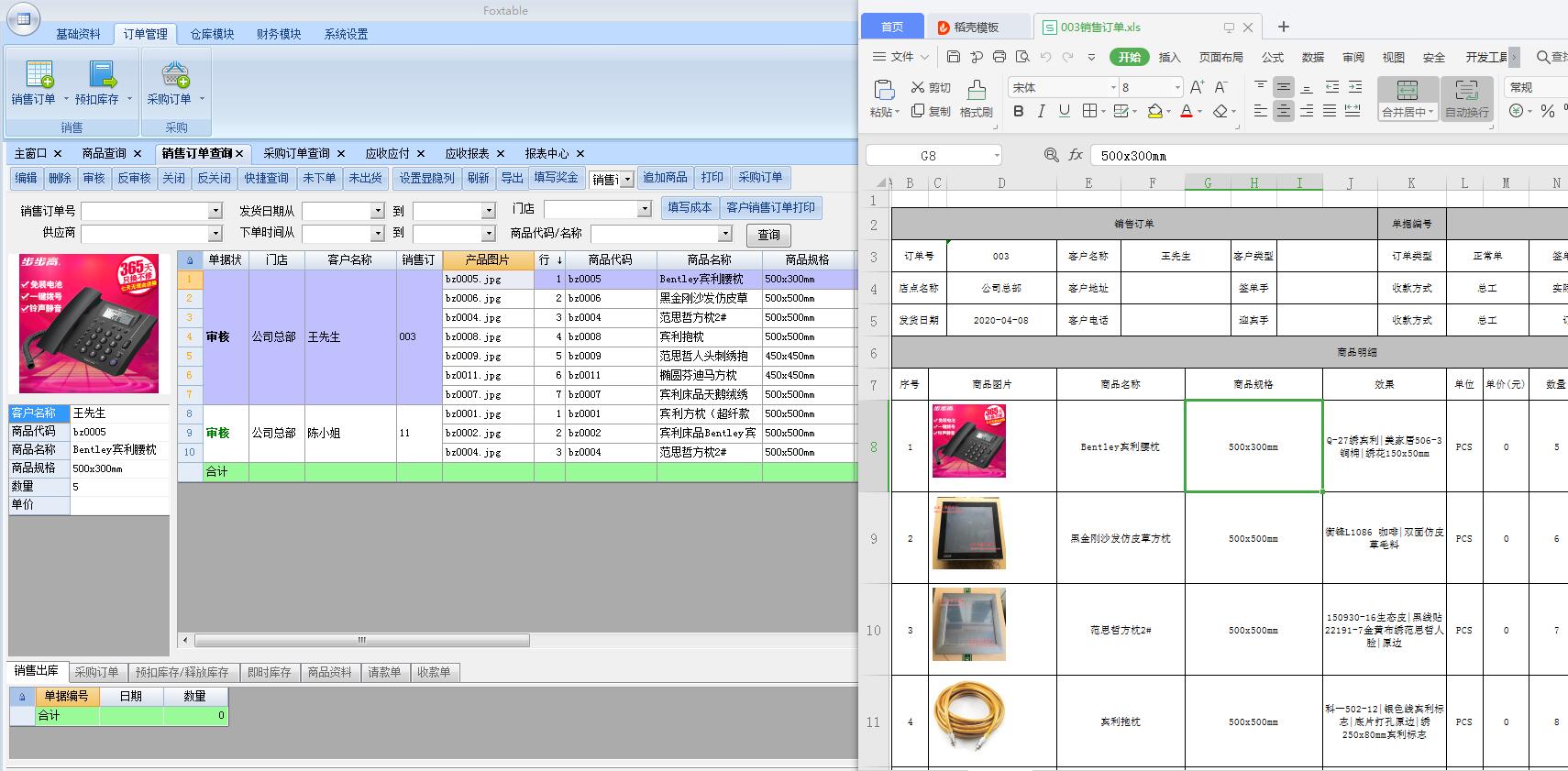The image size is (1568, 771).
Task: Click the 查询 search button
Action: click(x=768, y=235)
